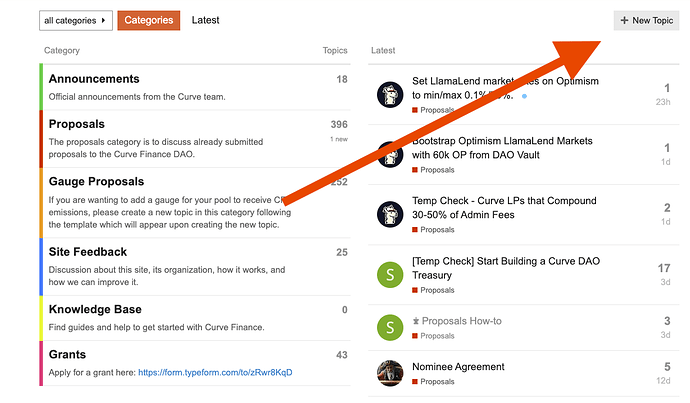
Task: Click the 43 topics count for Grants
Action: (341, 355)
